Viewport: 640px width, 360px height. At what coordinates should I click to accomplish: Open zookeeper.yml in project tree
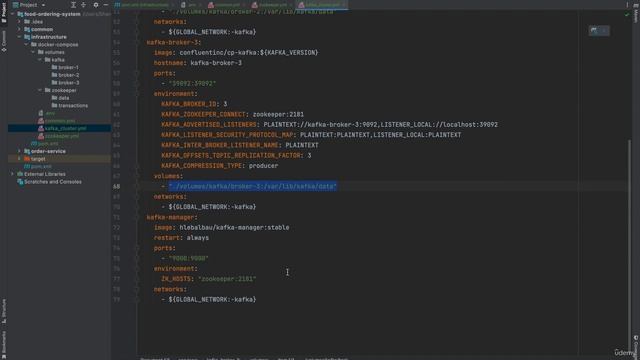click(x=58, y=136)
